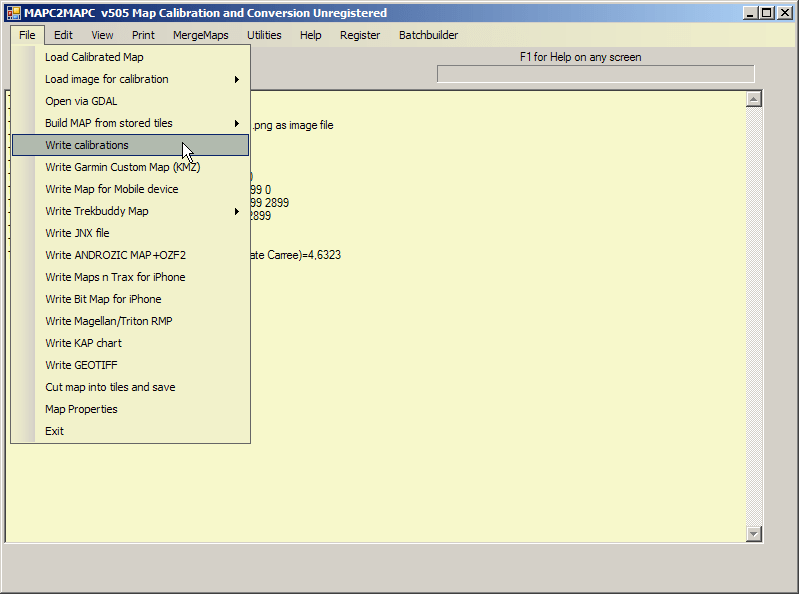This screenshot has height=594, width=799.
Task: Choose Write calibrations
Action: click(x=130, y=145)
